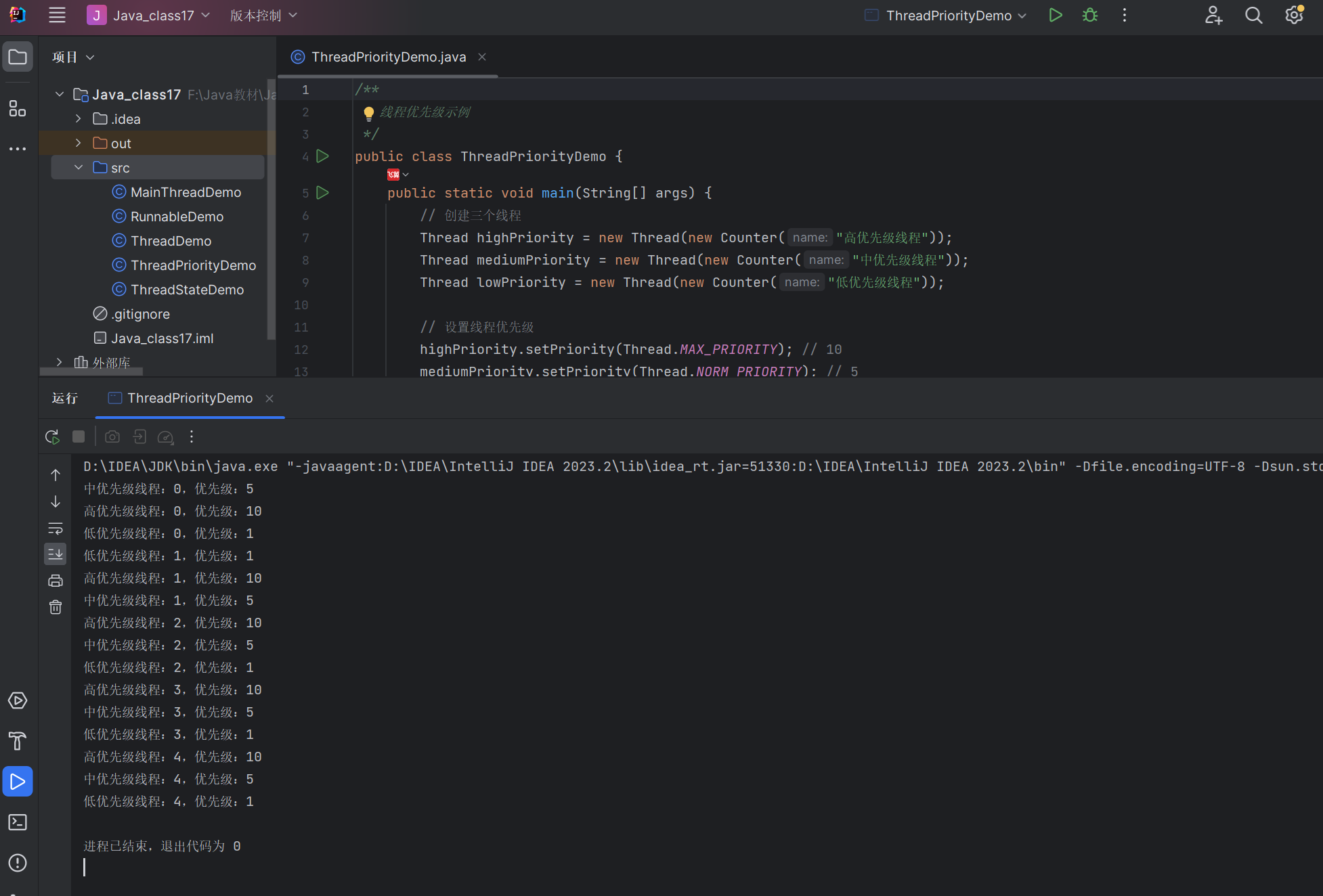This screenshot has height=896, width=1323.
Task: Open the ThreadPriorityDemo run configuration dropdown
Action: pyautogui.click(x=948, y=16)
